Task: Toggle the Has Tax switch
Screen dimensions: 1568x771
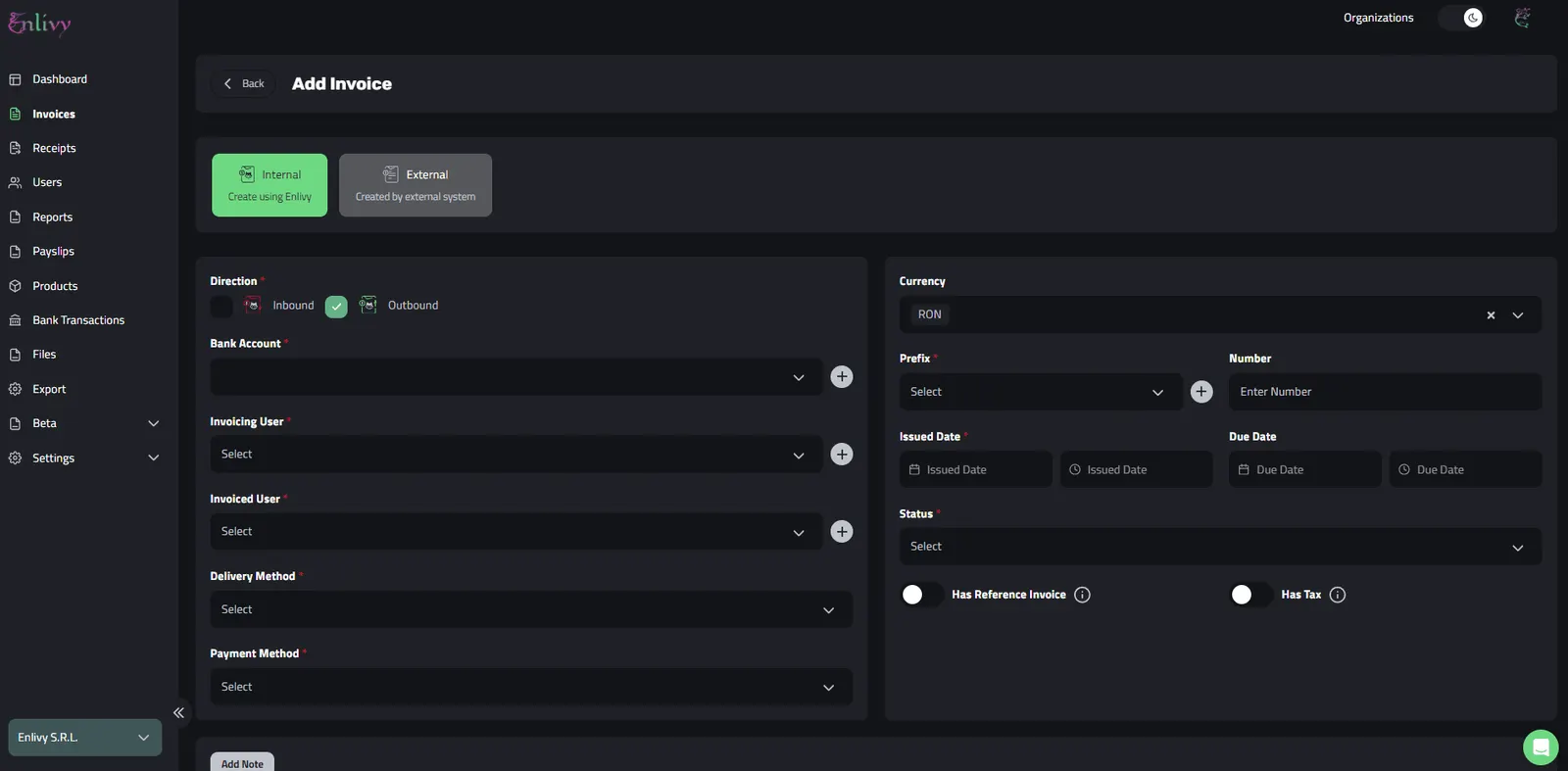Action: coord(1251,595)
